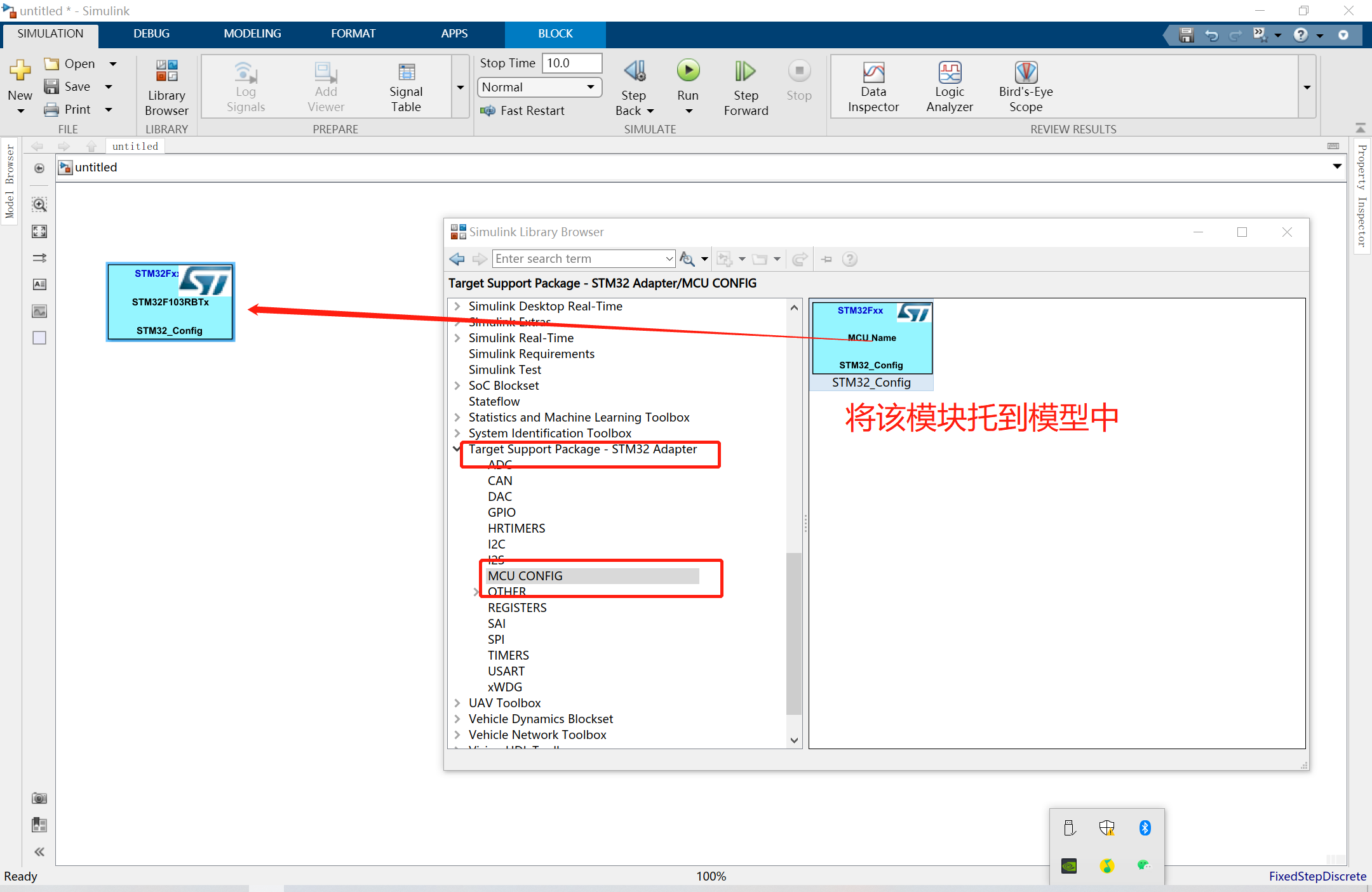Click the quick access undo icon

[x=1211, y=35]
